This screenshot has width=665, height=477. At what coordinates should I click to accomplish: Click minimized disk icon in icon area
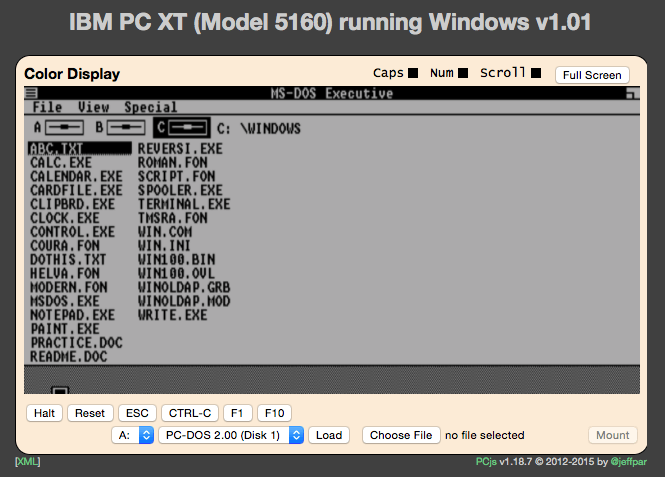(x=60, y=390)
